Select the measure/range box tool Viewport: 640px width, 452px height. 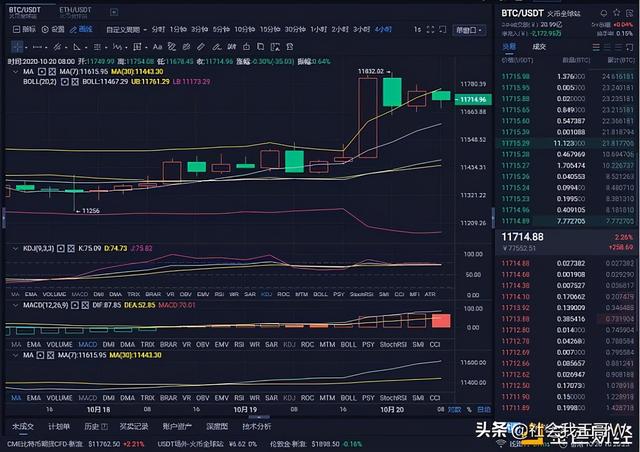[x=137, y=47]
